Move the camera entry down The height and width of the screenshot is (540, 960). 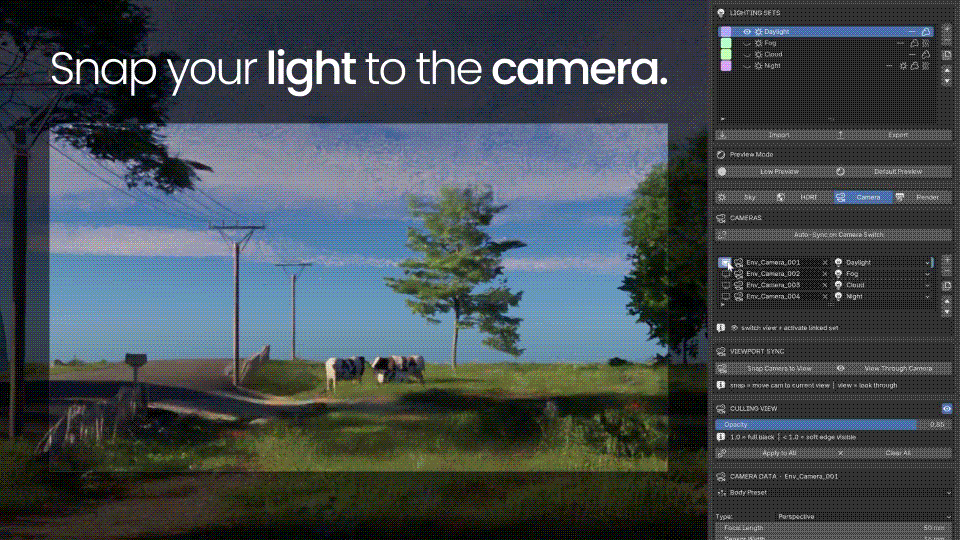click(947, 312)
